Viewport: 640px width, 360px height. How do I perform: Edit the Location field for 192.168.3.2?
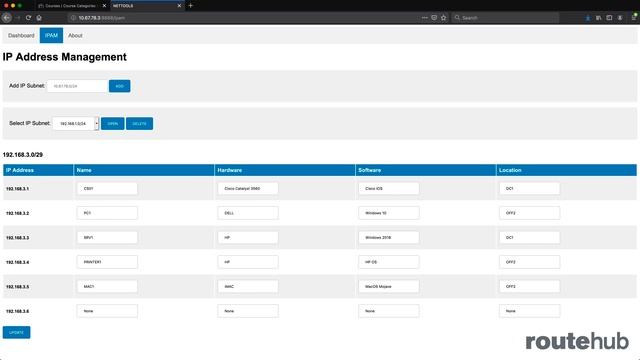(529, 213)
